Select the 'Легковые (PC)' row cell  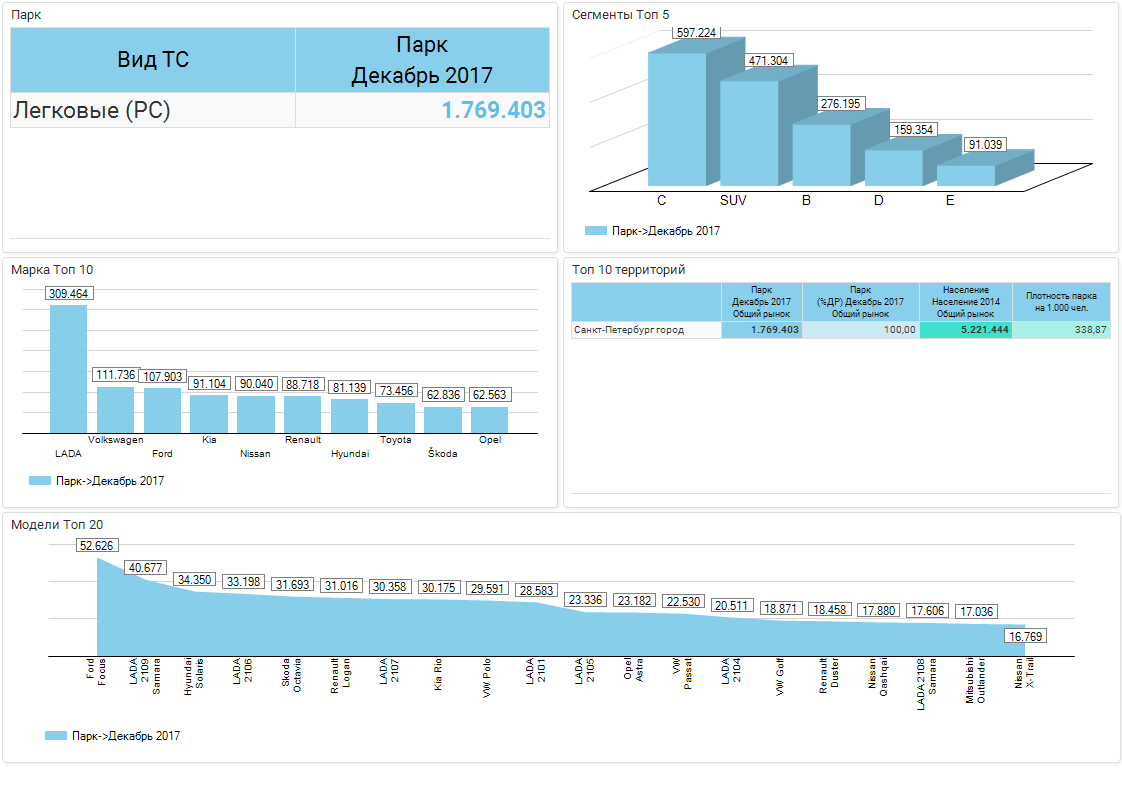[x=153, y=111]
